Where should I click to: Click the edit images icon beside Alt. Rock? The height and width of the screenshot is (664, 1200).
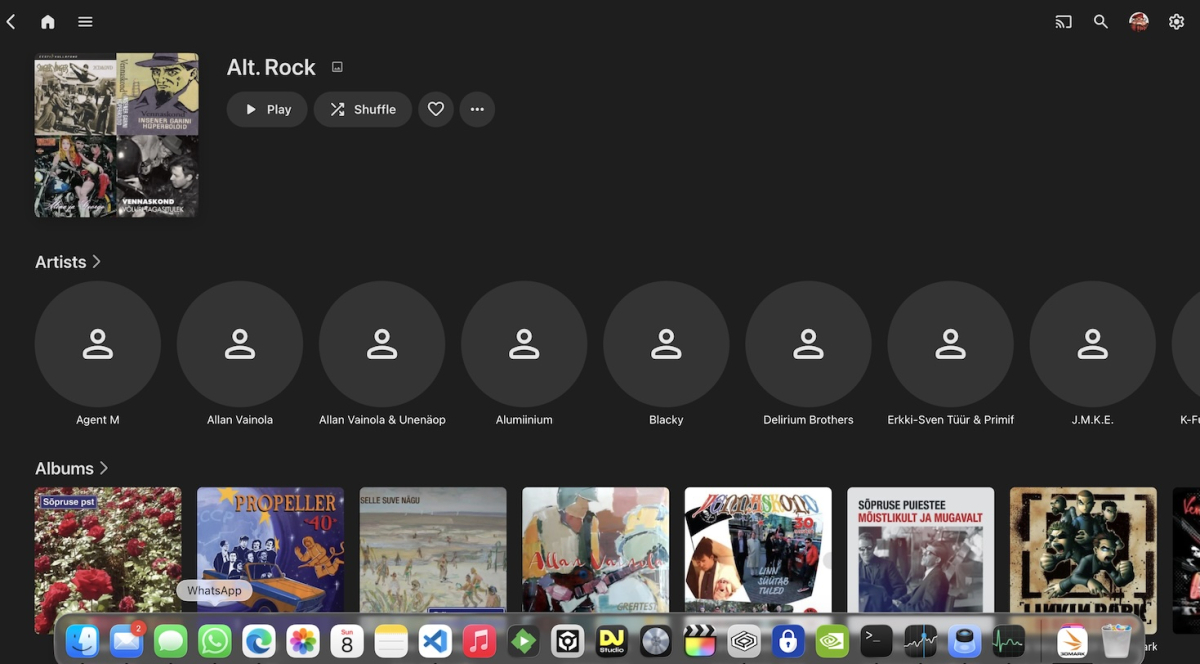pos(337,67)
